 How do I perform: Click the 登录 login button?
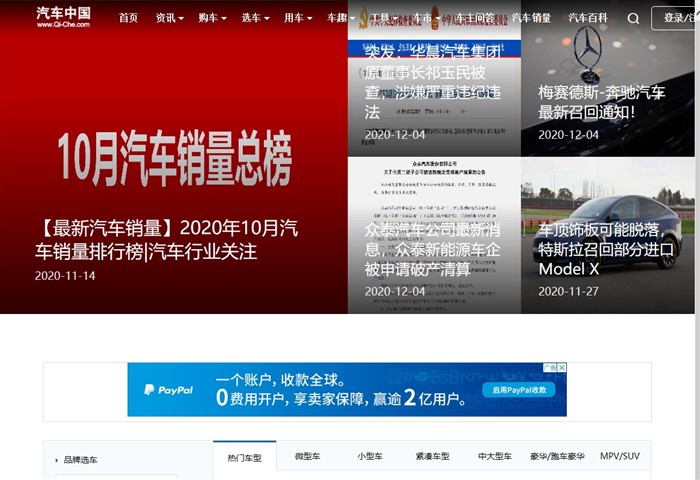(675, 18)
